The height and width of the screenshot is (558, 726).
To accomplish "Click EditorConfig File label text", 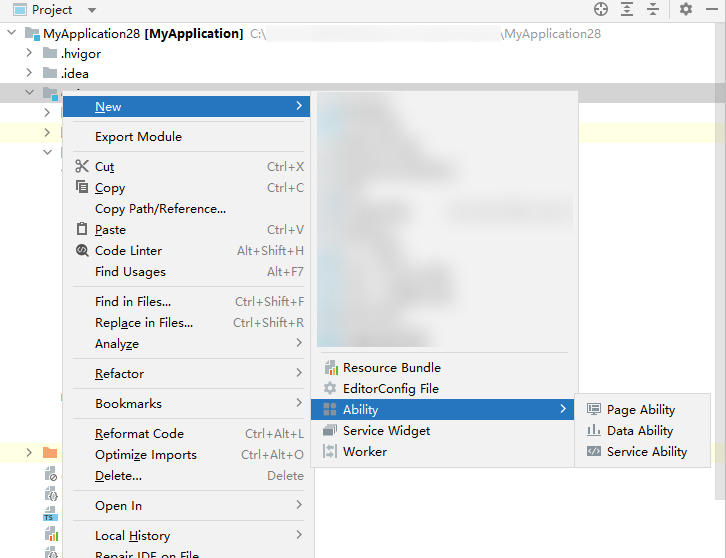I will pos(391,389).
